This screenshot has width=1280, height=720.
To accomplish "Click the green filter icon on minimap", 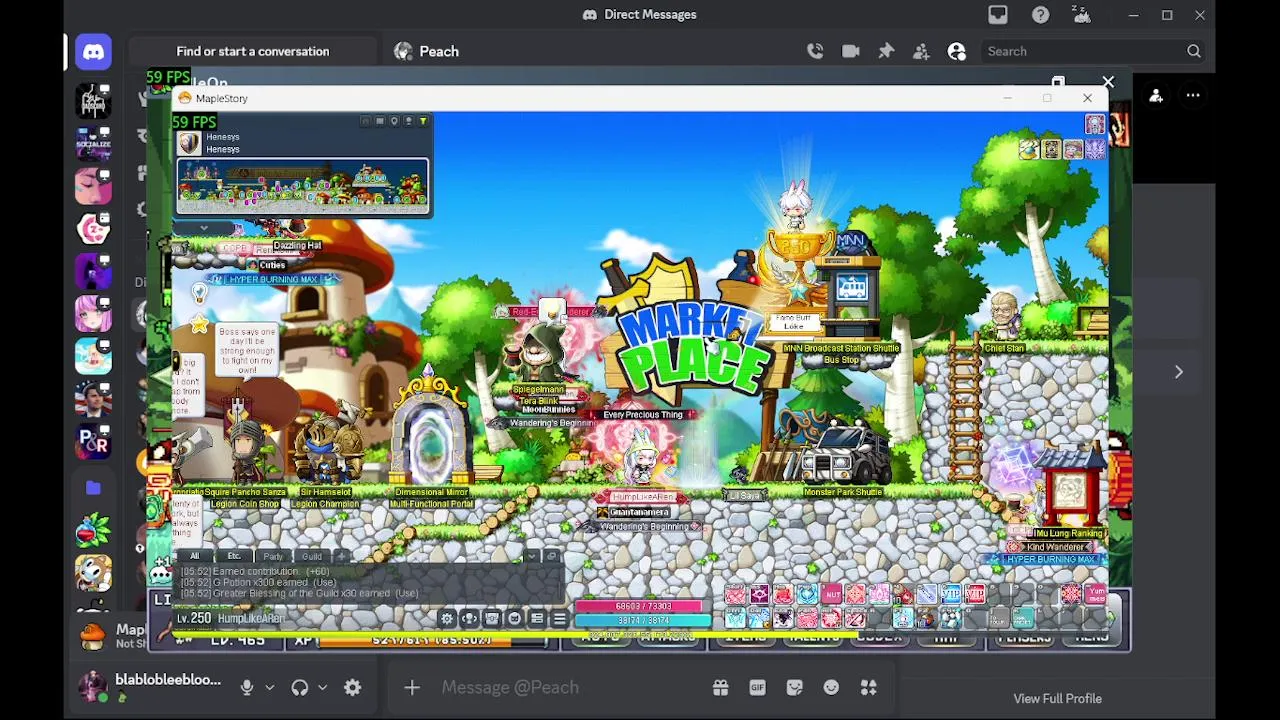I will pyautogui.click(x=423, y=121).
